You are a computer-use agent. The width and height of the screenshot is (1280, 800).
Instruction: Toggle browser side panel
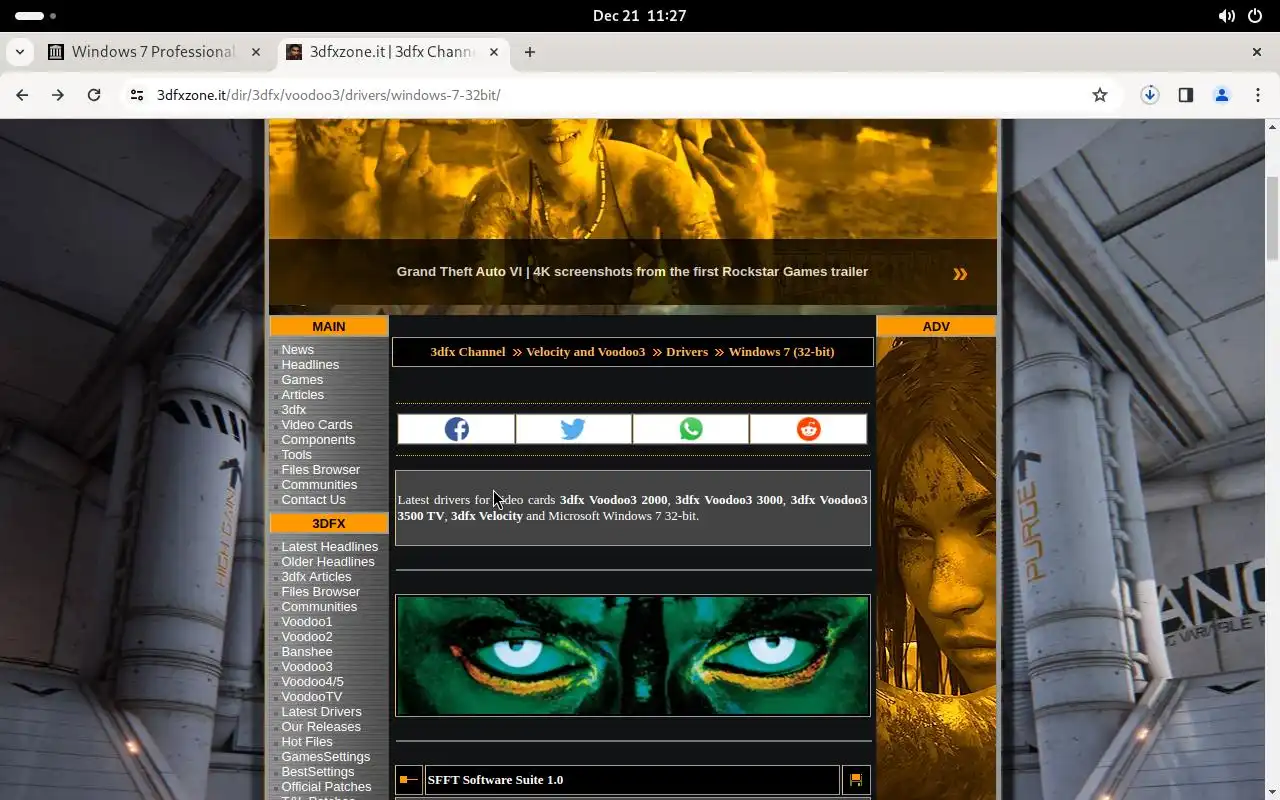point(1186,95)
